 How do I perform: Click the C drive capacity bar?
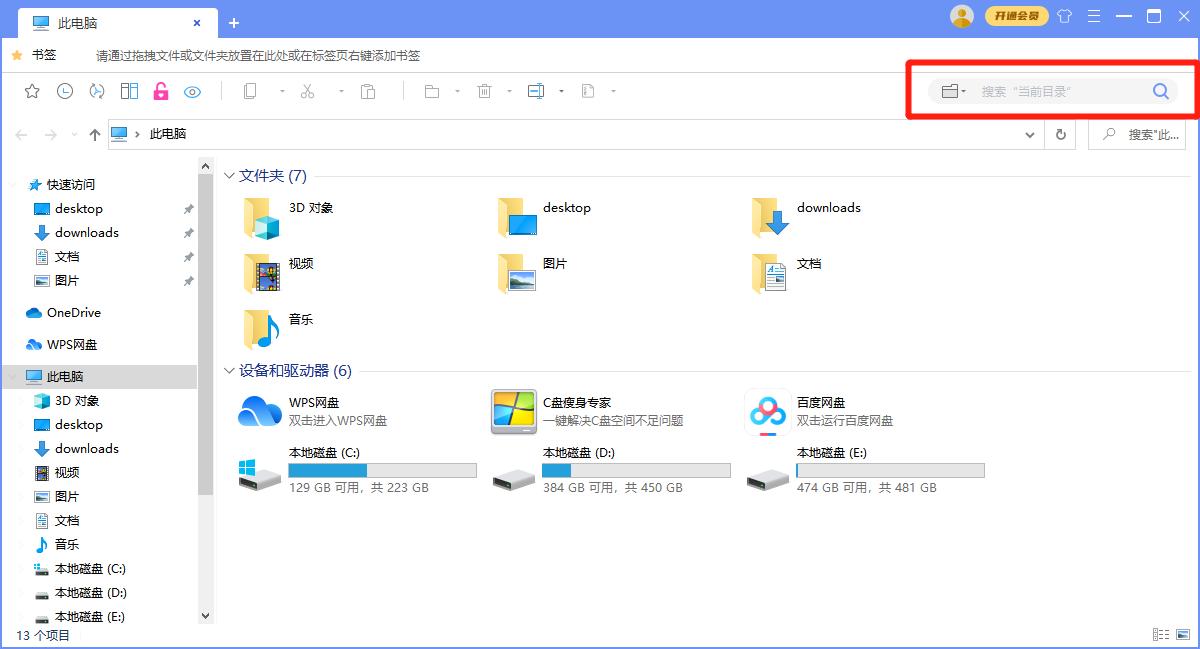coord(382,469)
